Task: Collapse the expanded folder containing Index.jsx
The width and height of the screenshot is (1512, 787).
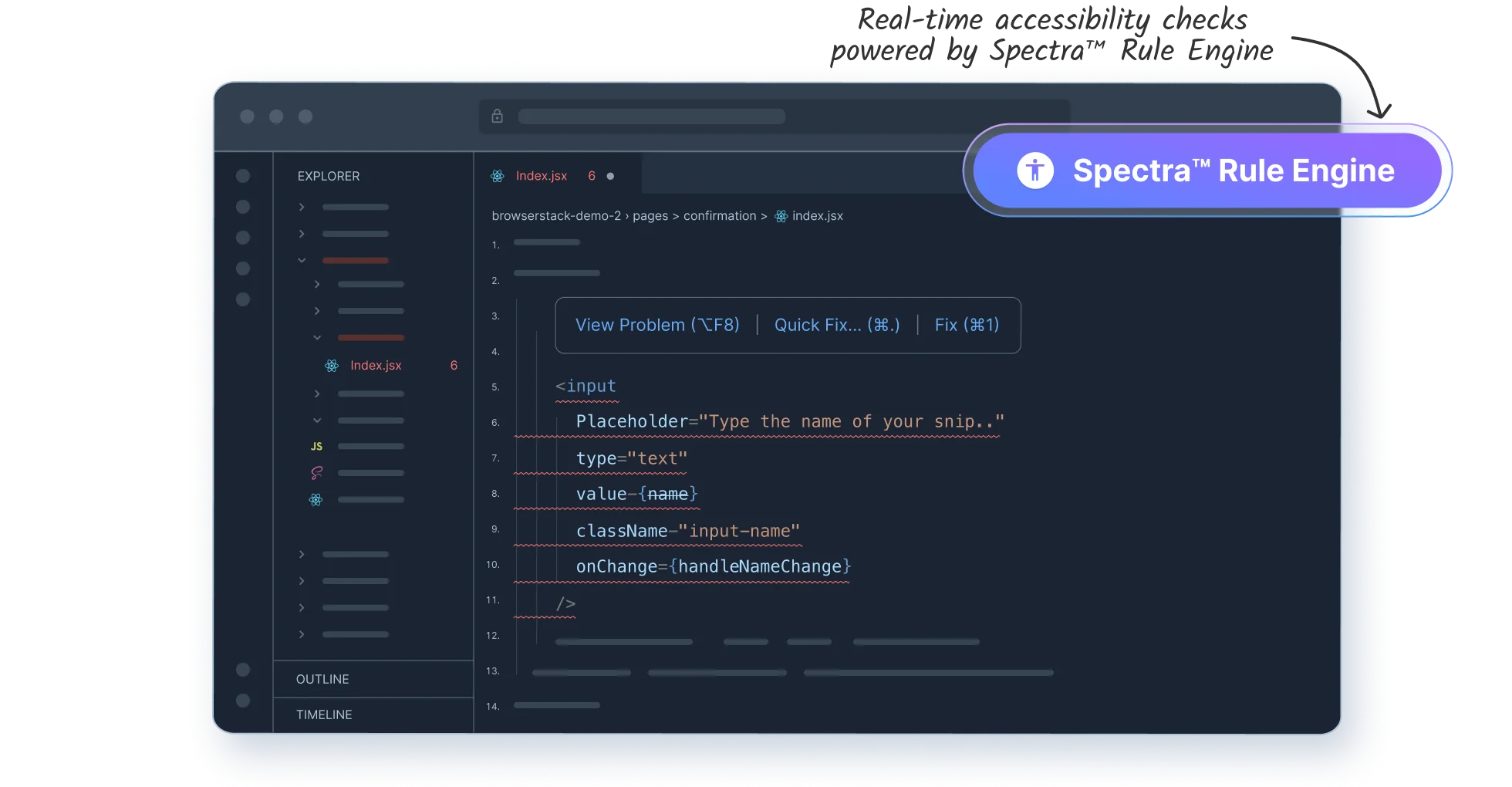Action: [316, 337]
